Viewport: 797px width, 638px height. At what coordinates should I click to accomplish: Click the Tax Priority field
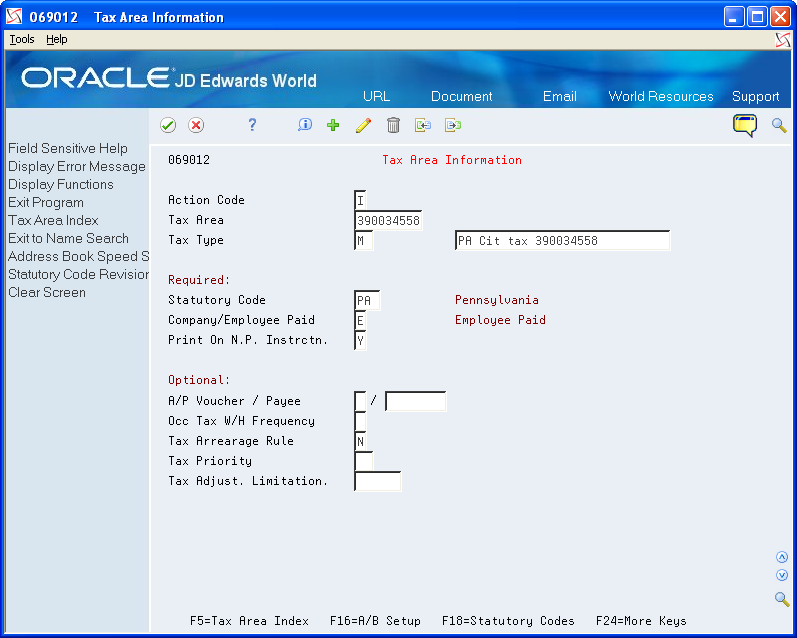tap(363, 461)
